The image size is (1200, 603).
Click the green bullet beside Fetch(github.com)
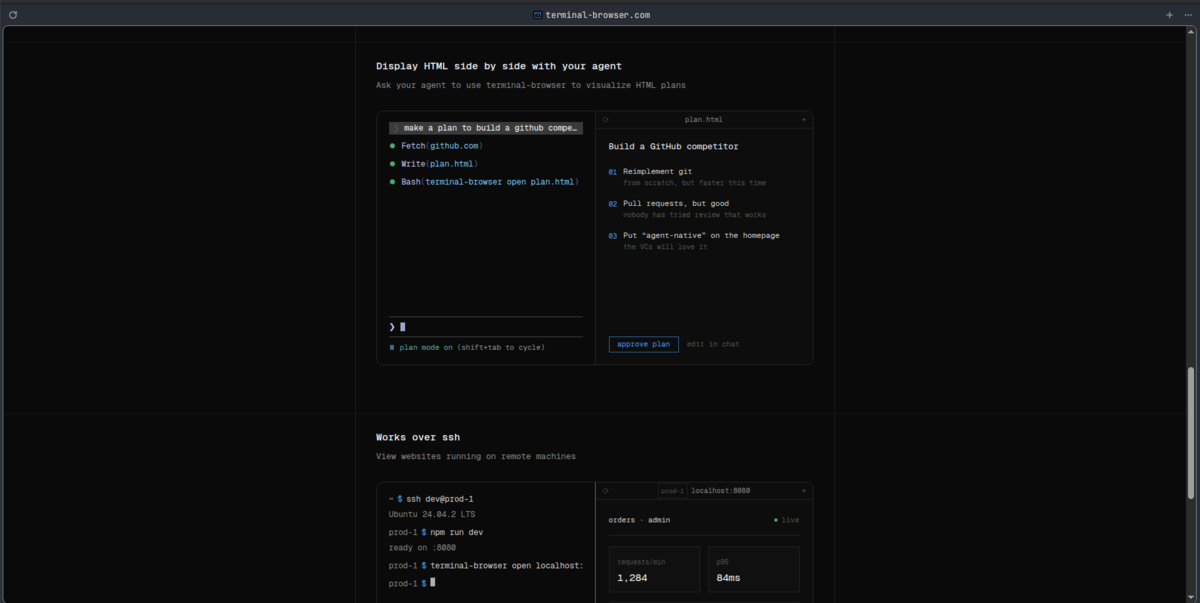coord(392,146)
